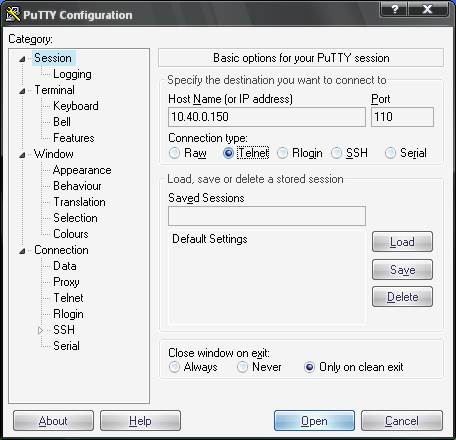456x440 pixels.
Task: Open Colours settings category
Action: (71, 234)
